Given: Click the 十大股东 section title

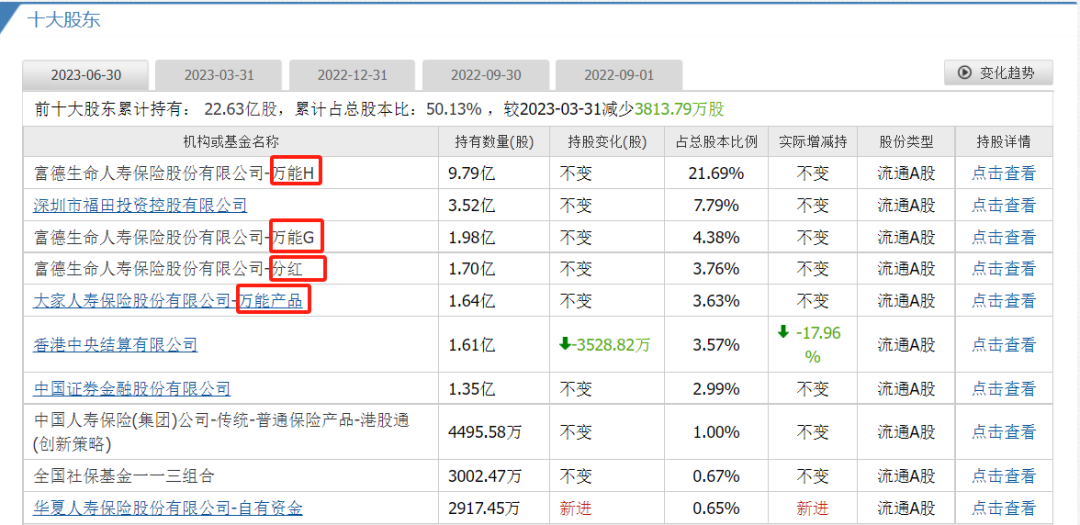Looking at the screenshot, I should (x=63, y=19).
